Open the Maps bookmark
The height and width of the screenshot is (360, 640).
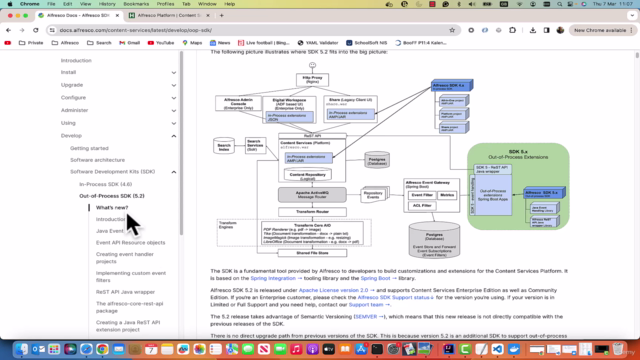[192, 43]
